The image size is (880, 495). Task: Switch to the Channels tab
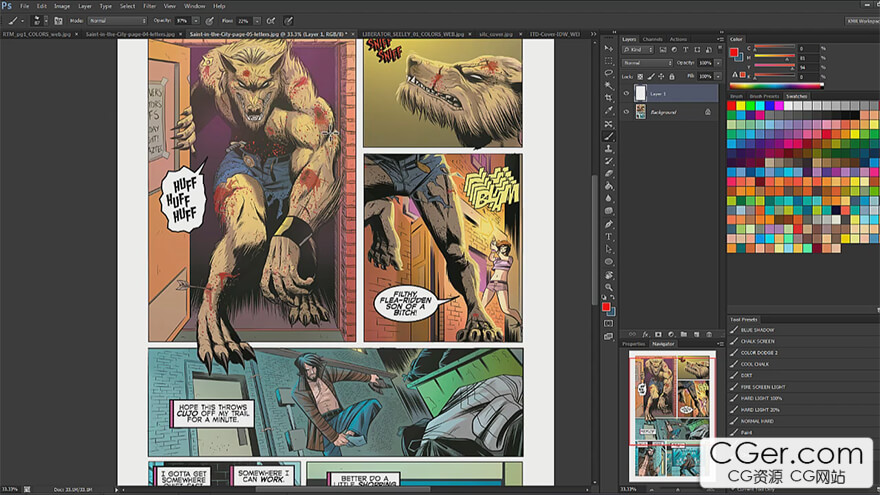tap(652, 39)
